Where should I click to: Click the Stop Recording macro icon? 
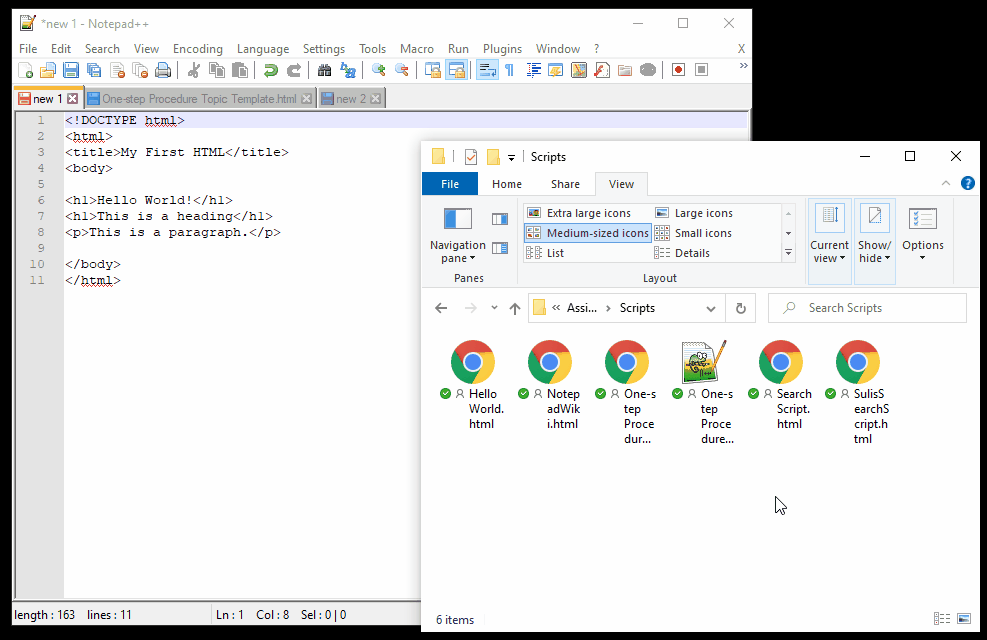[x=702, y=70]
